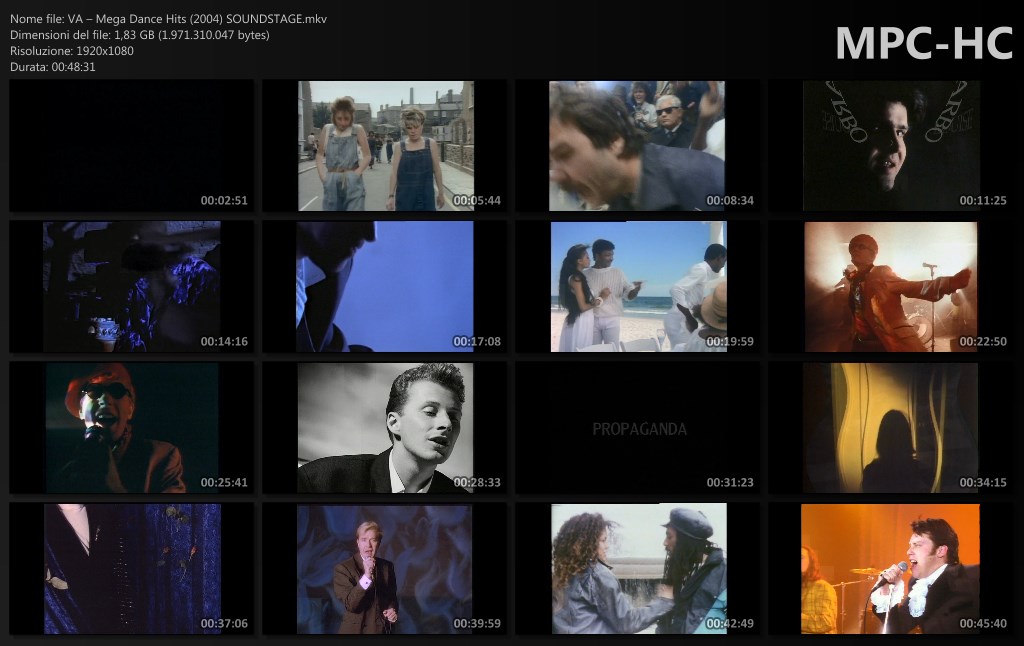Click the 'Durata: 00:48:31' text
This screenshot has height=646, width=1024.
tap(53, 67)
